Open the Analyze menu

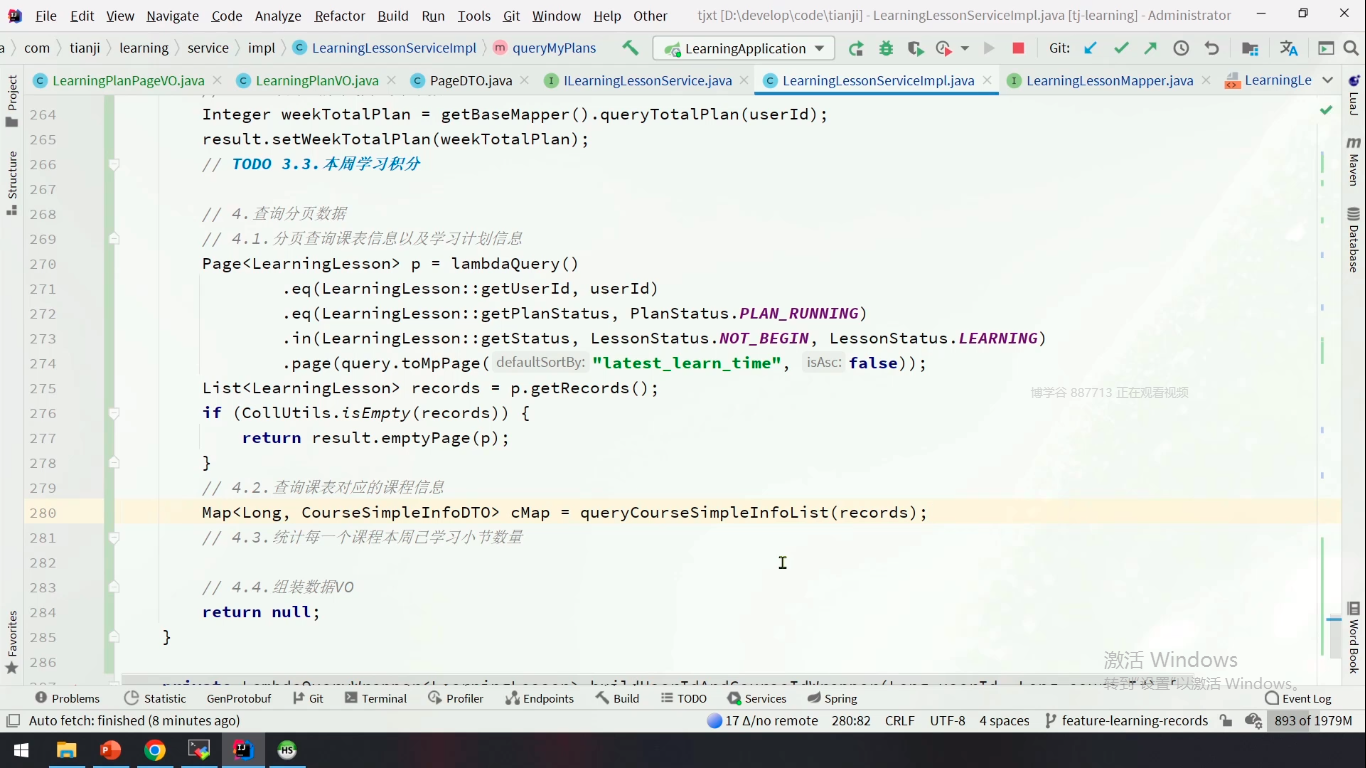278,16
